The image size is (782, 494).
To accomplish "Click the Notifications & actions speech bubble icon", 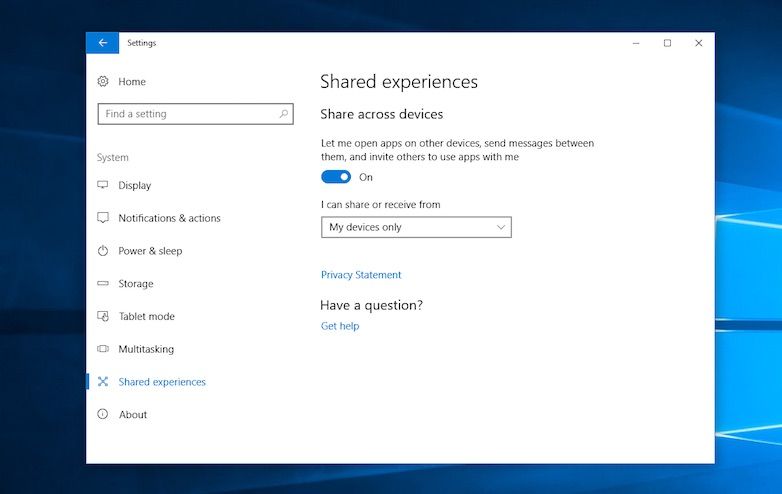I will coord(103,218).
